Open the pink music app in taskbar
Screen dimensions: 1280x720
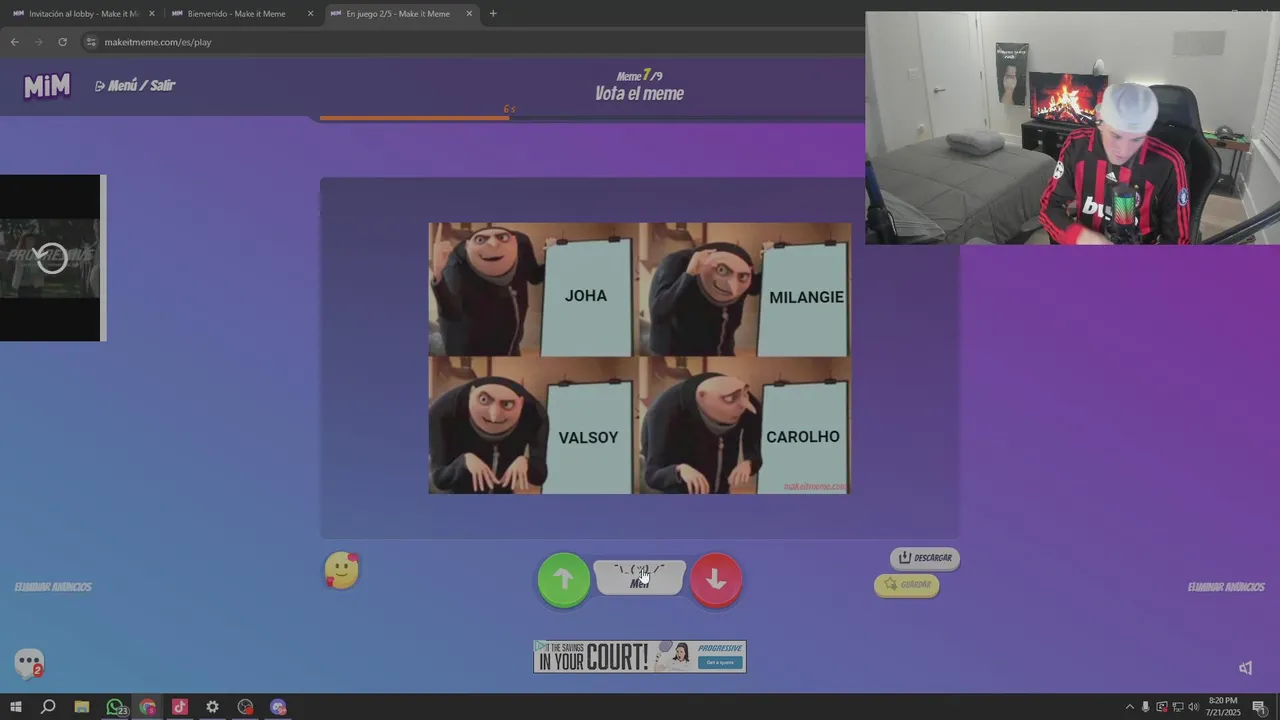tap(180, 707)
